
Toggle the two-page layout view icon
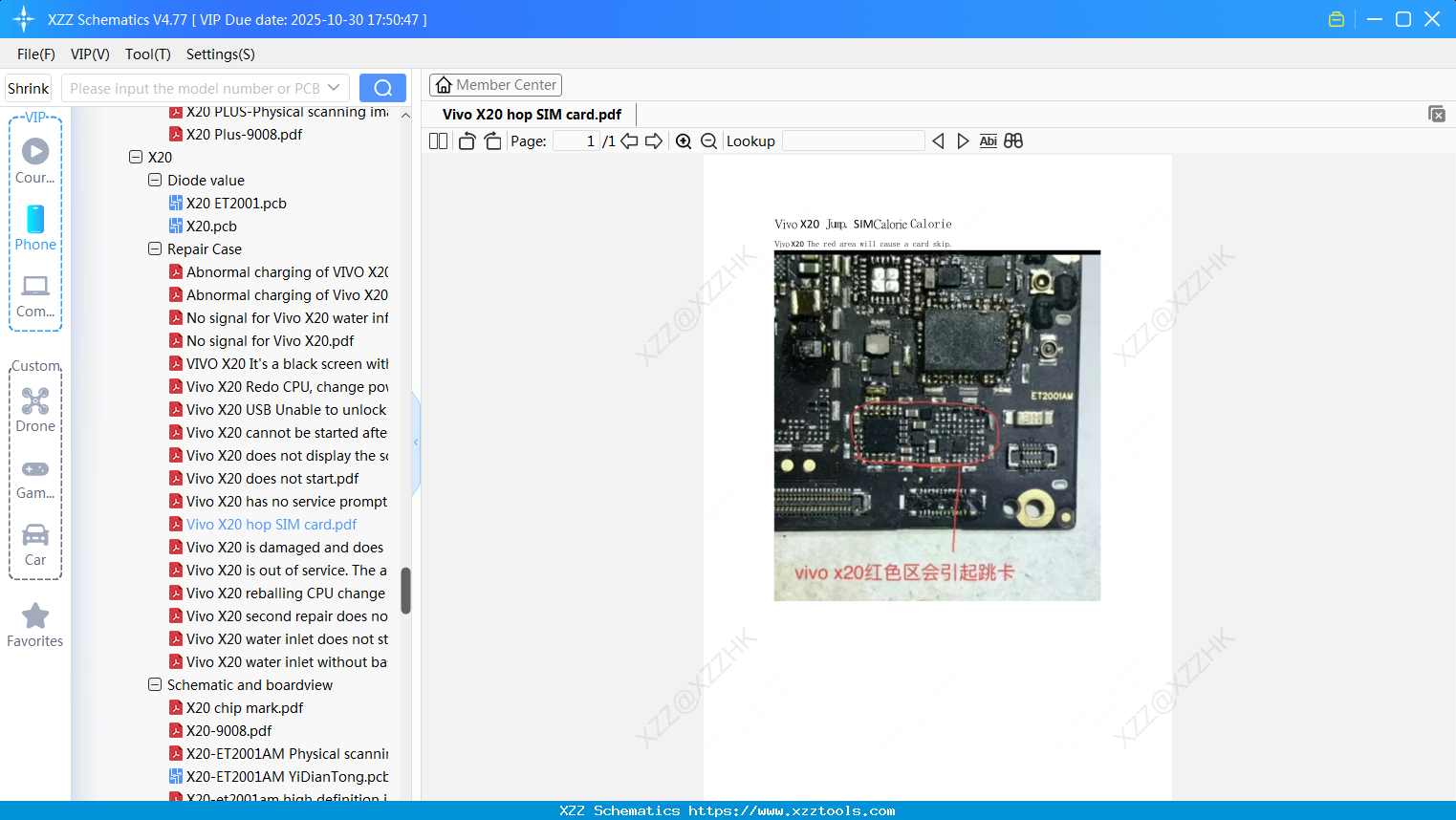click(438, 141)
